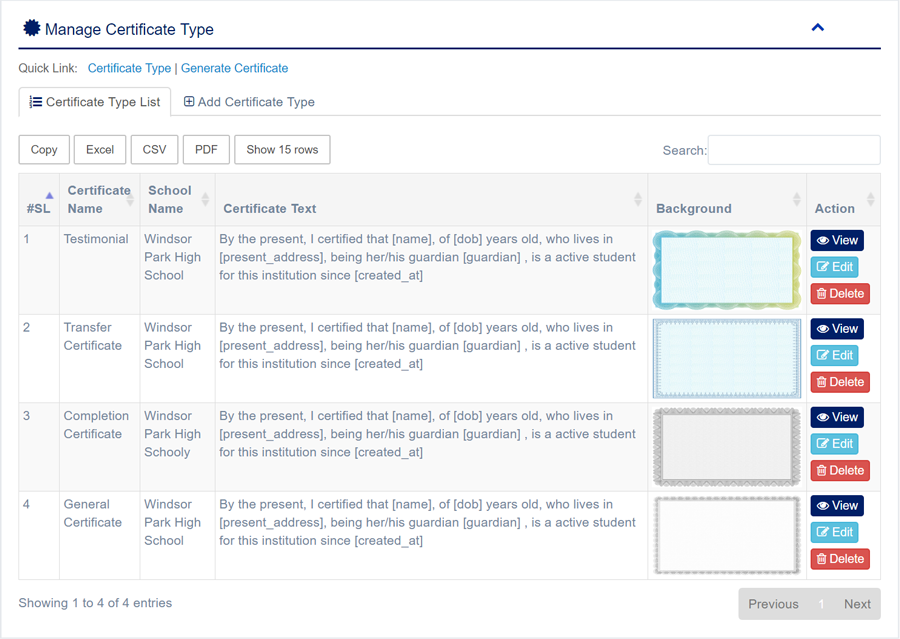Image resolution: width=900 pixels, height=639 pixels.
Task: Export the table as PDF
Action: [x=206, y=150]
